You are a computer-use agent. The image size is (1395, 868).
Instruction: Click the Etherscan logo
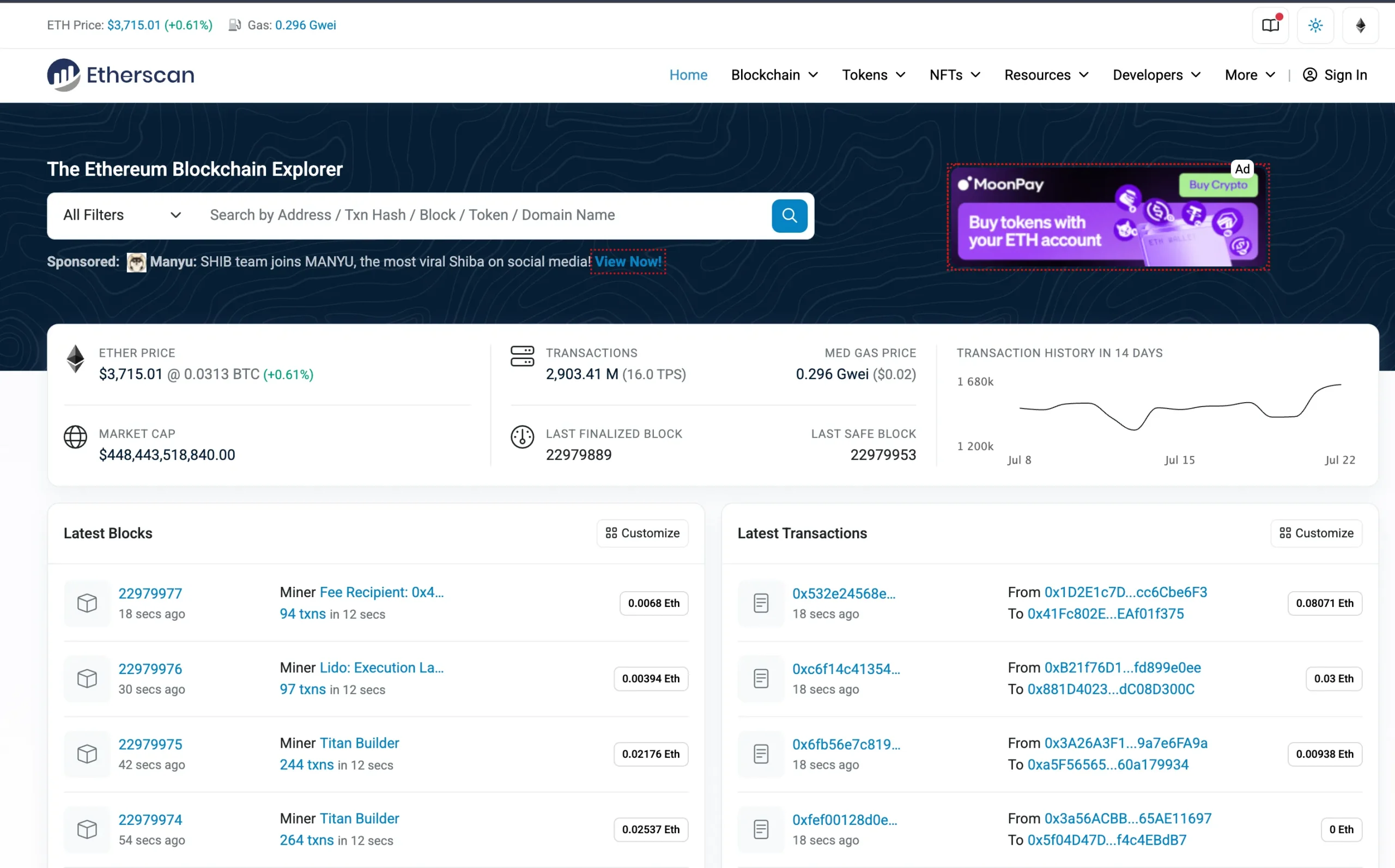click(x=120, y=75)
